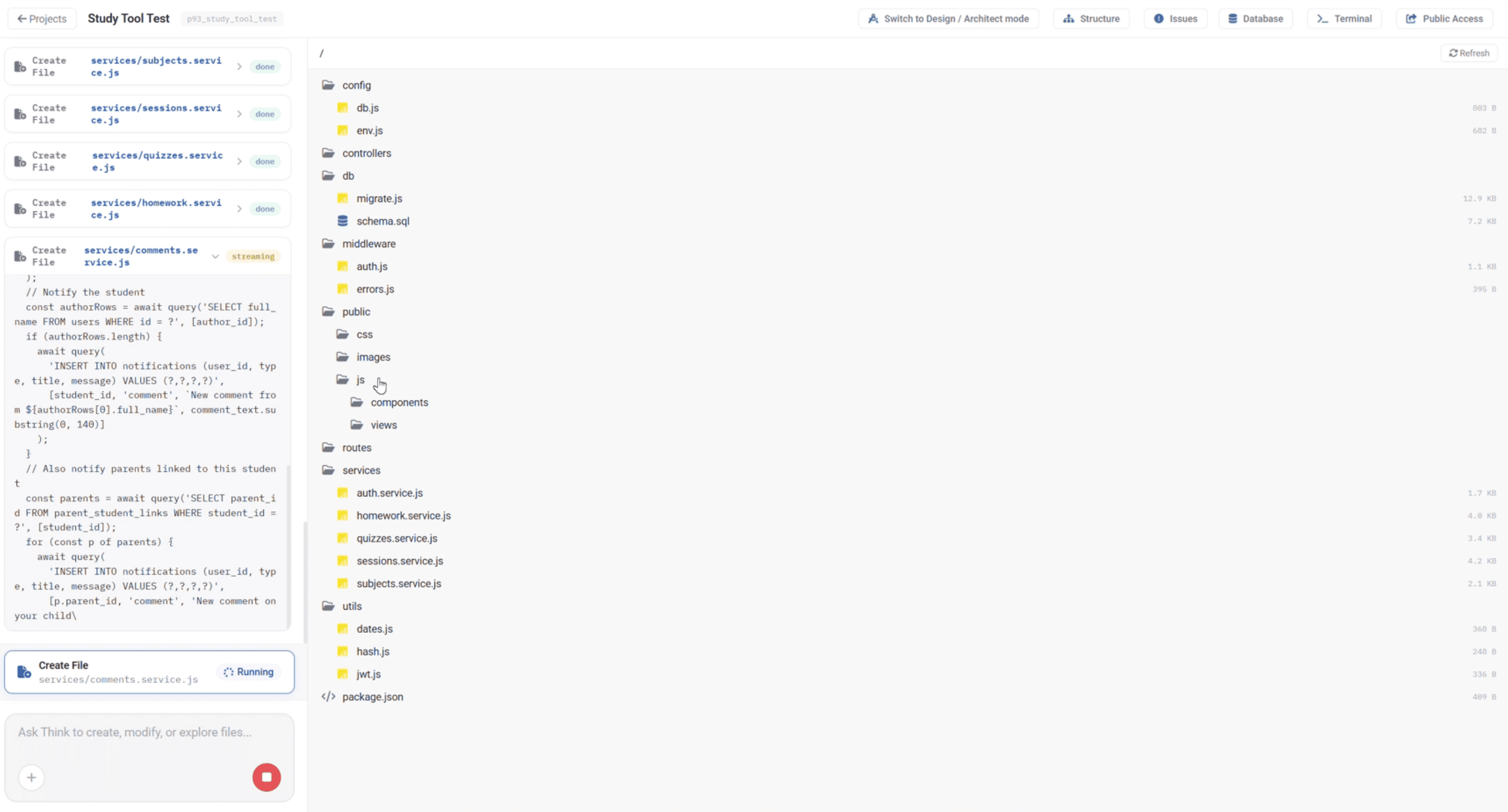
Task: Click the public folder icon
Action: click(x=328, y=312)
